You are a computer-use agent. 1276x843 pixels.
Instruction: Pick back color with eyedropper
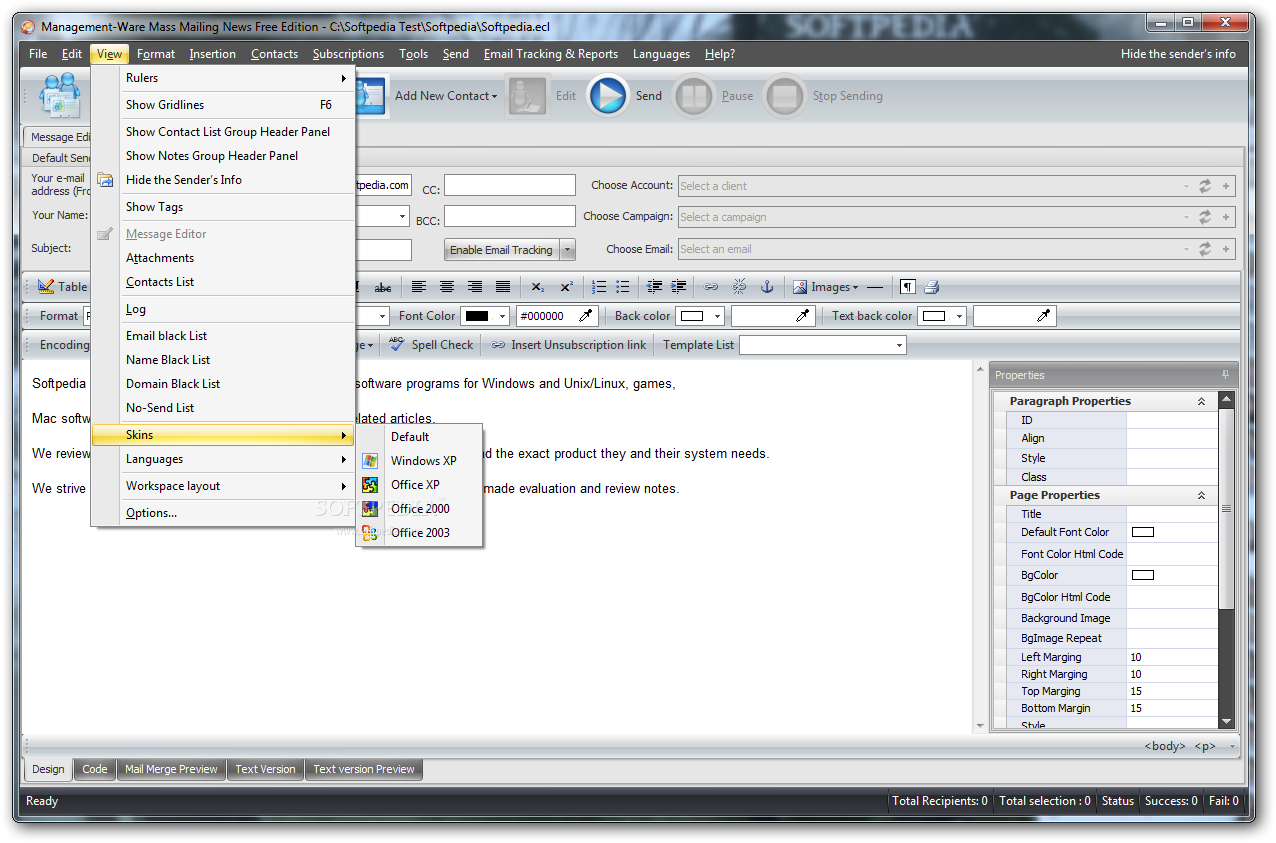pyautogui.click(x=802, y=316)
